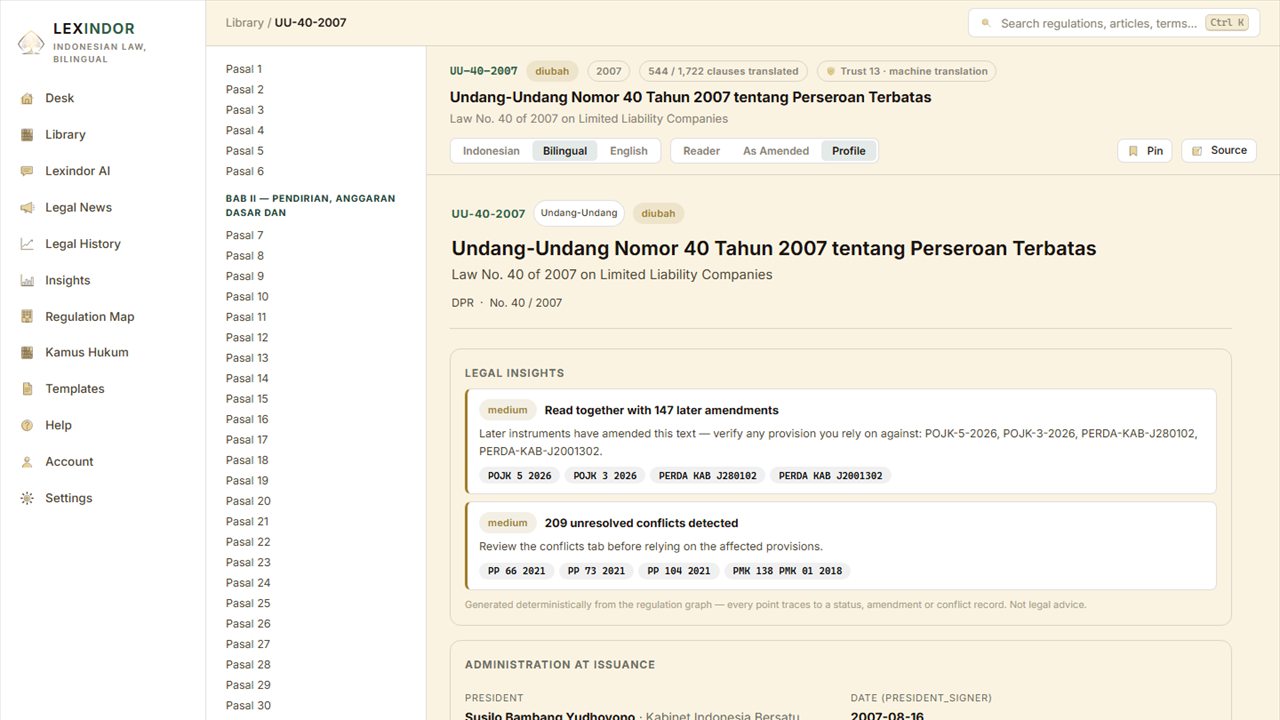This screenshot has height=720, width=1280.
Task: Click the Source document icon
Action: click(x=1197, y=151)
